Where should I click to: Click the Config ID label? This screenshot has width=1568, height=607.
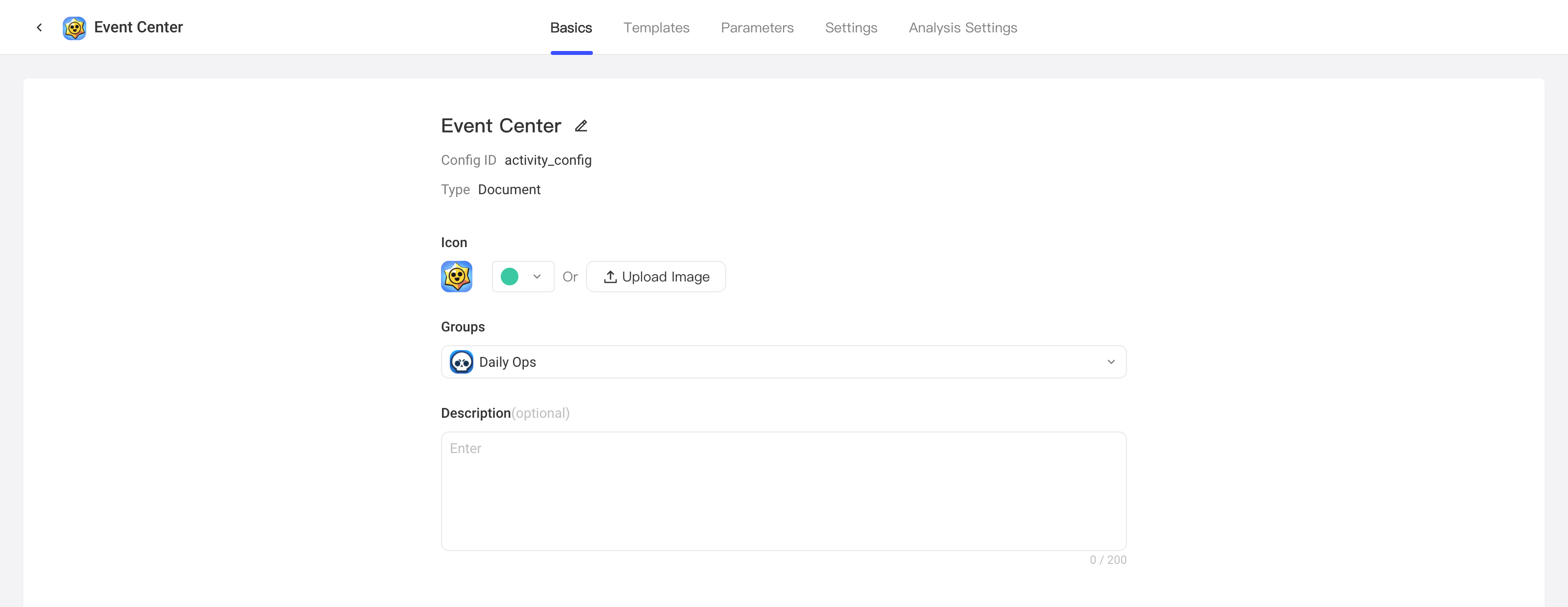pyautogui.click(x=469, y=160)
